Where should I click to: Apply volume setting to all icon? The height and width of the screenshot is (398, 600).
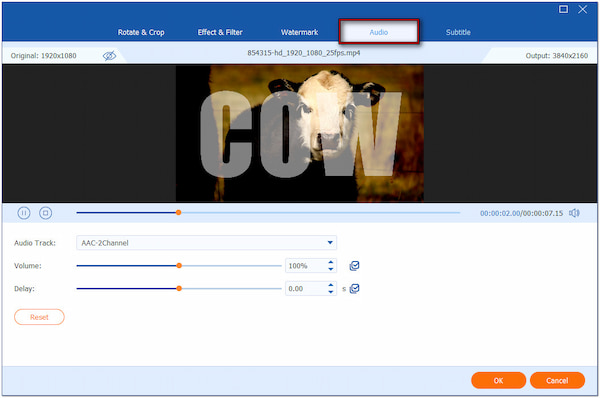point(354,266)
